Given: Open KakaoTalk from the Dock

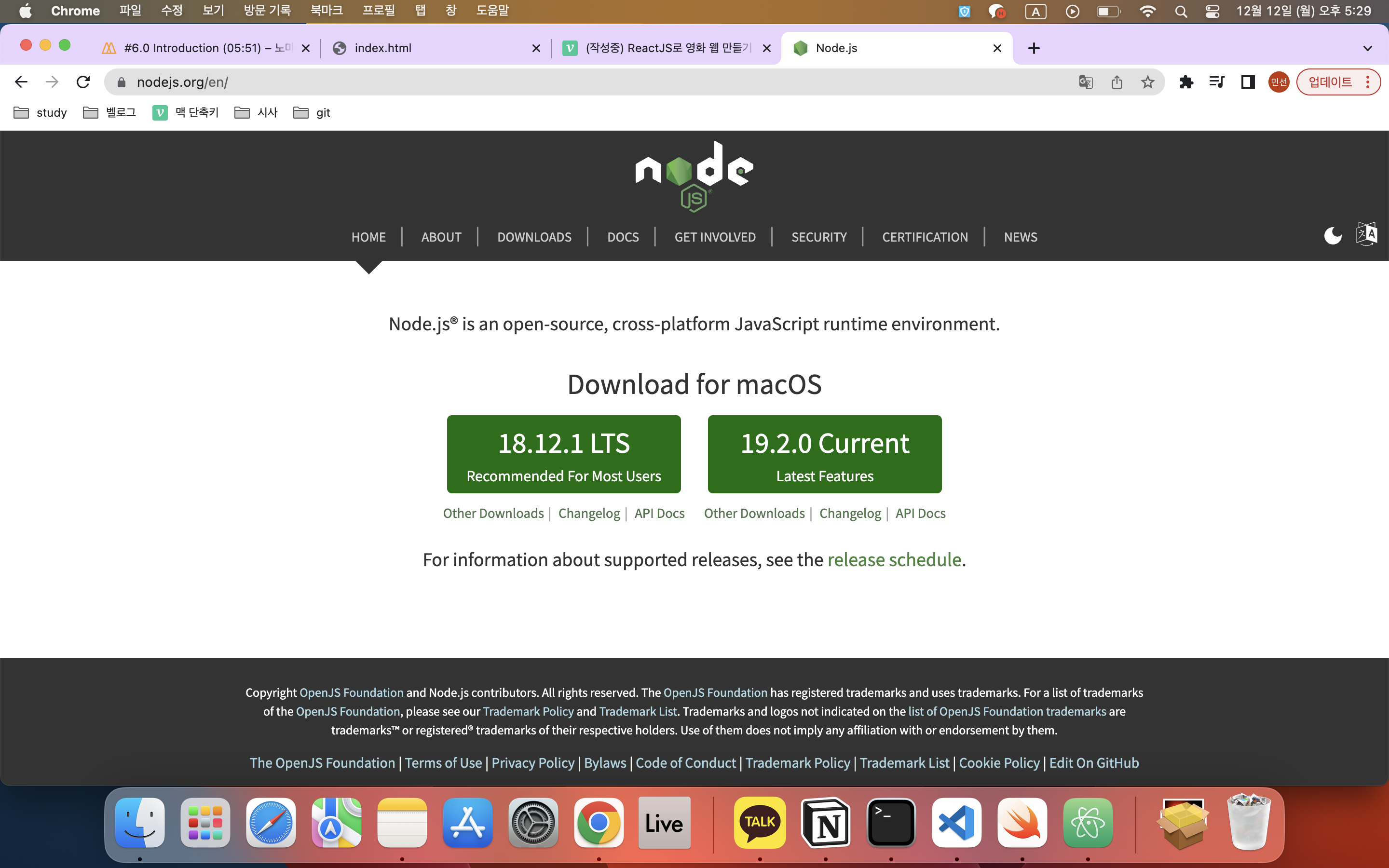Looking at the screenshot, I should click(759, 823).
